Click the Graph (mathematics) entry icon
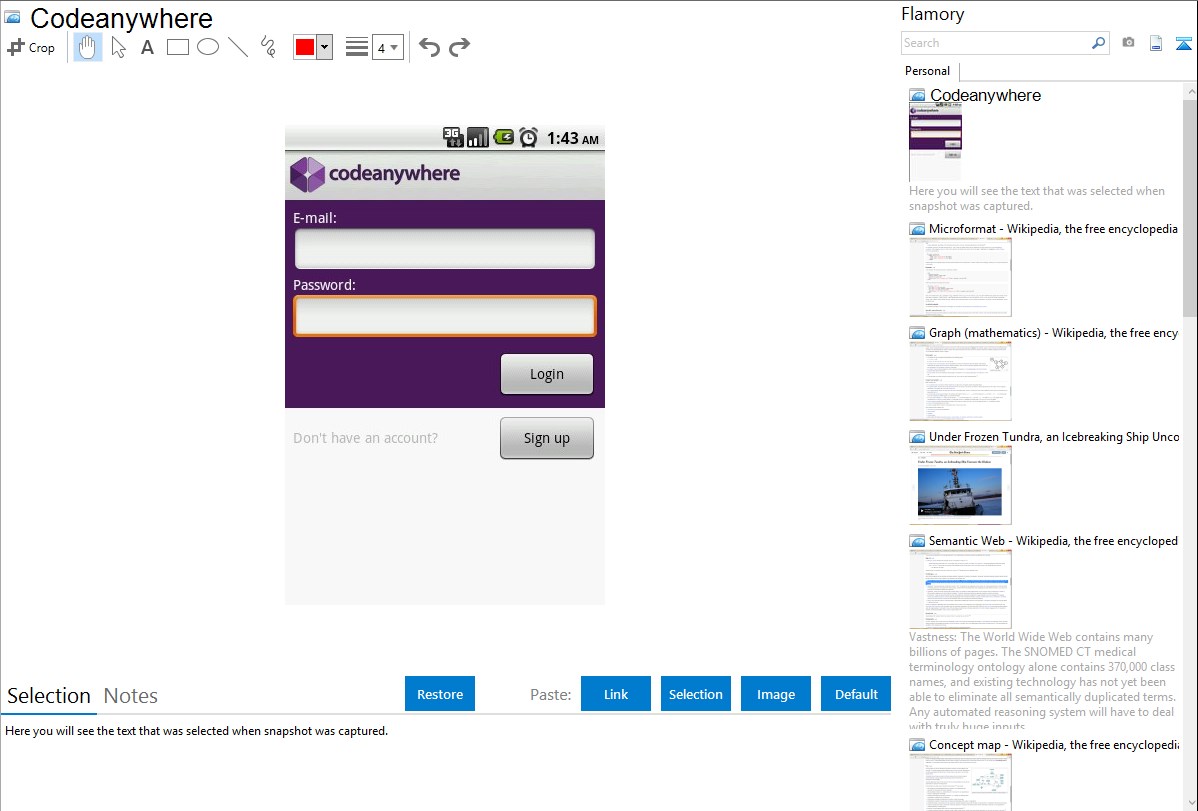Viewport: 1198px width, 811px height. tap(917, 333)
